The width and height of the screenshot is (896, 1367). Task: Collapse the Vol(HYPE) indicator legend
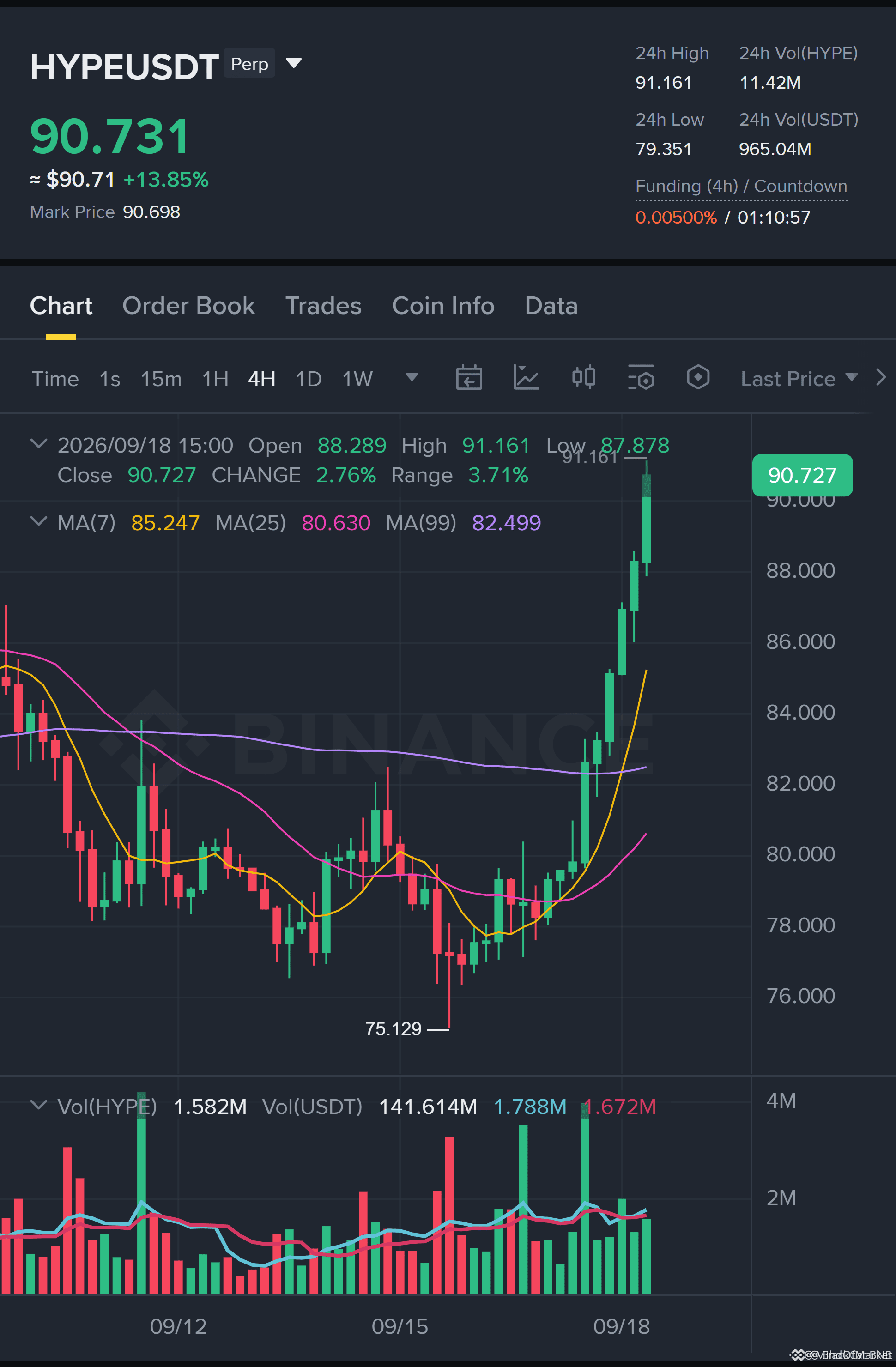coord(38,1105)
